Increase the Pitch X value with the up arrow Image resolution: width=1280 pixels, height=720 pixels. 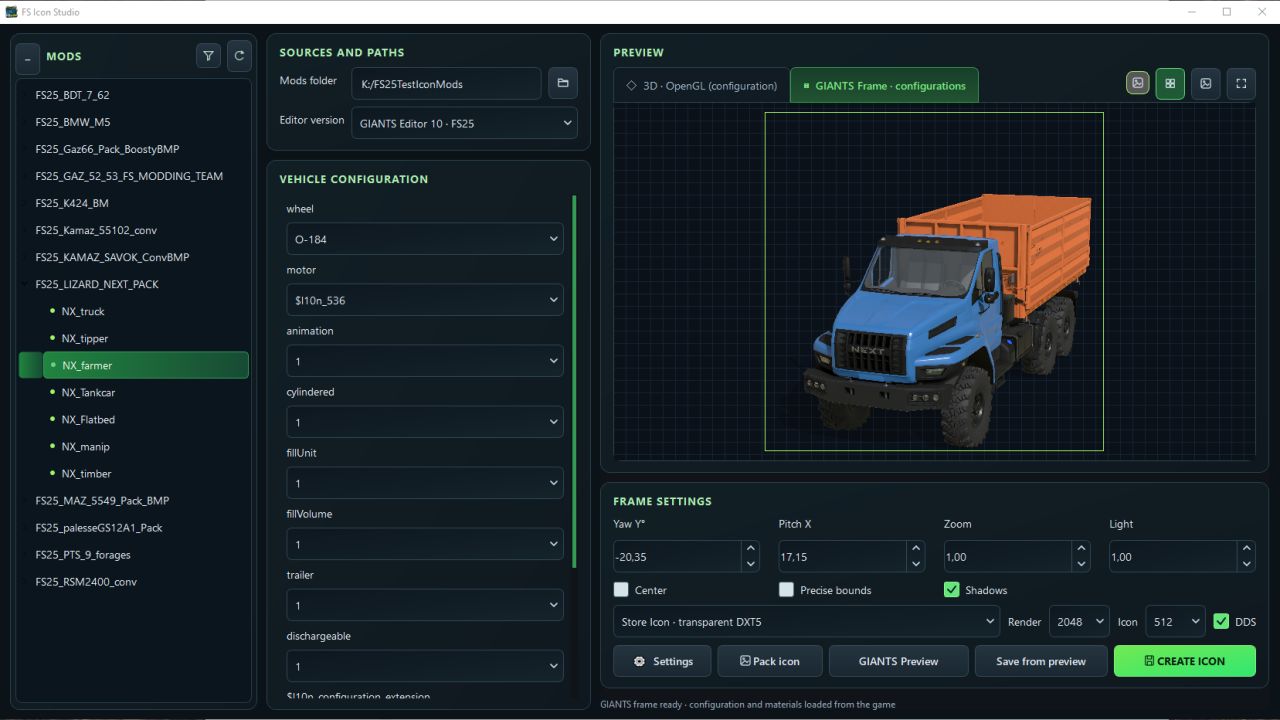click(915, 549)
